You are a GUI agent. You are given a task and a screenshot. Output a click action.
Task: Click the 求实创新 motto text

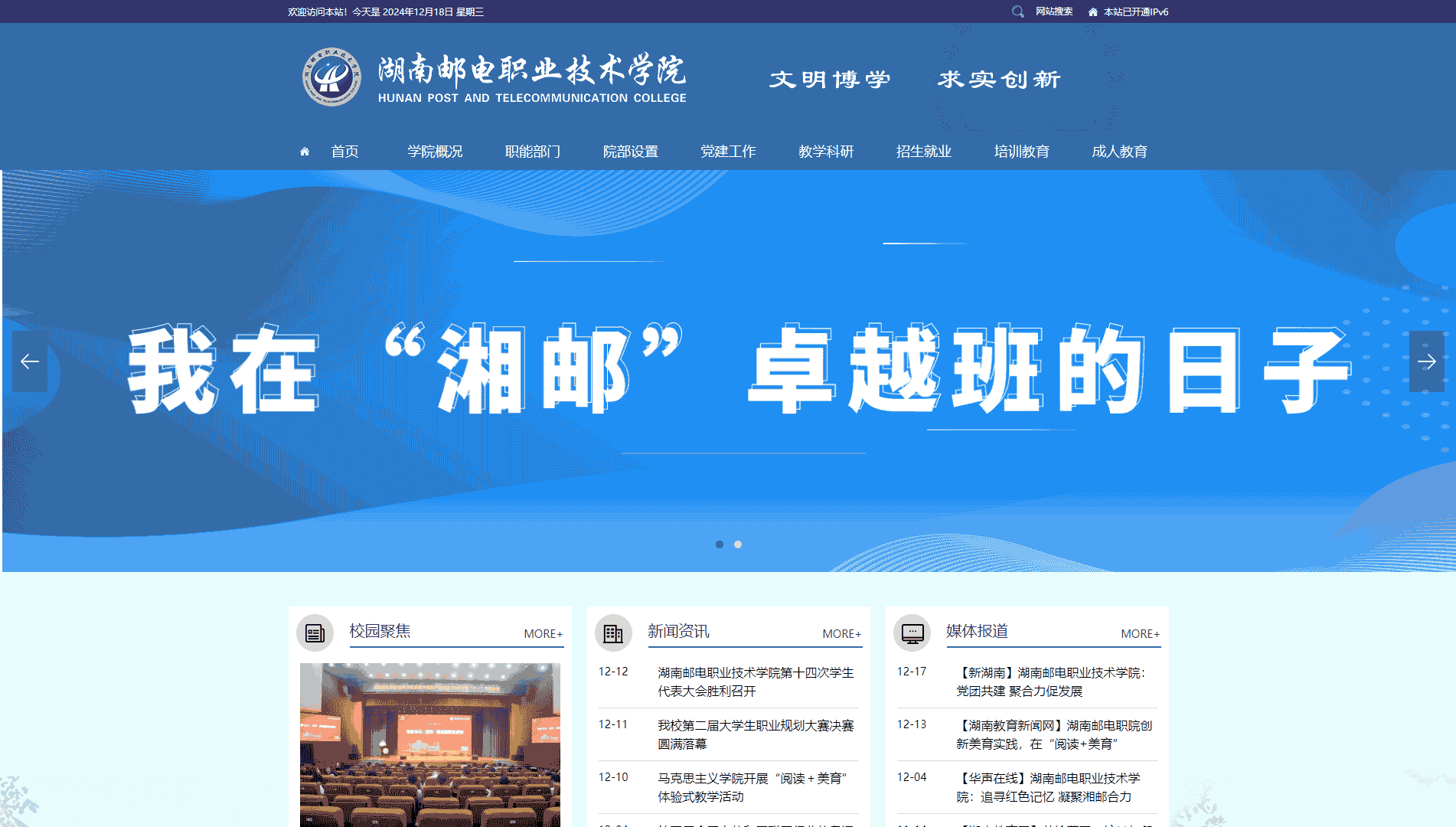1000,80
